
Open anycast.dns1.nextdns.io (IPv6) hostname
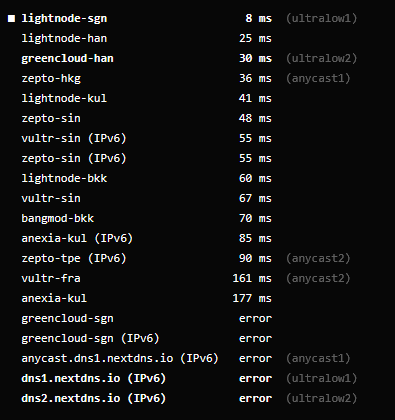120,358
